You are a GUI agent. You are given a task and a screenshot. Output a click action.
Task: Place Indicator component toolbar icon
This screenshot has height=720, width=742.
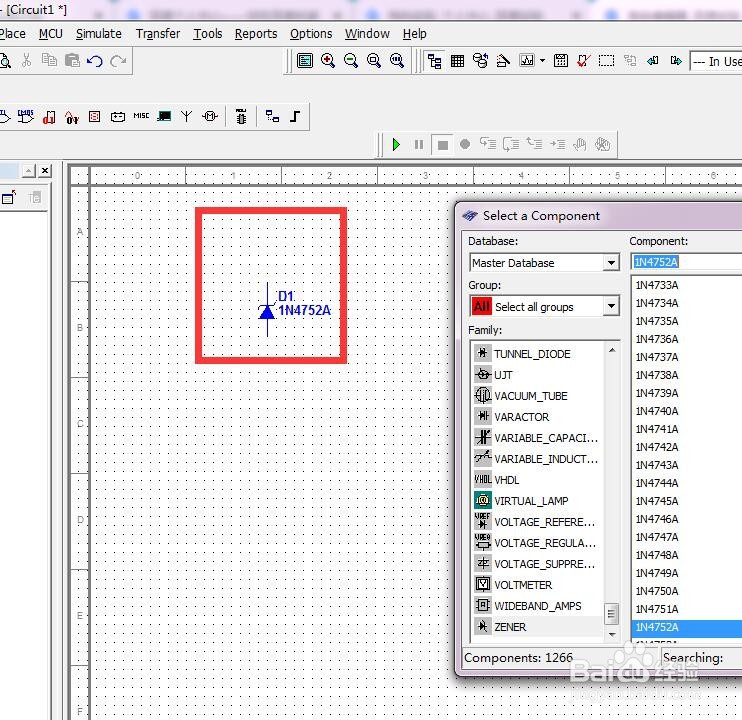[x=95, y=116]
